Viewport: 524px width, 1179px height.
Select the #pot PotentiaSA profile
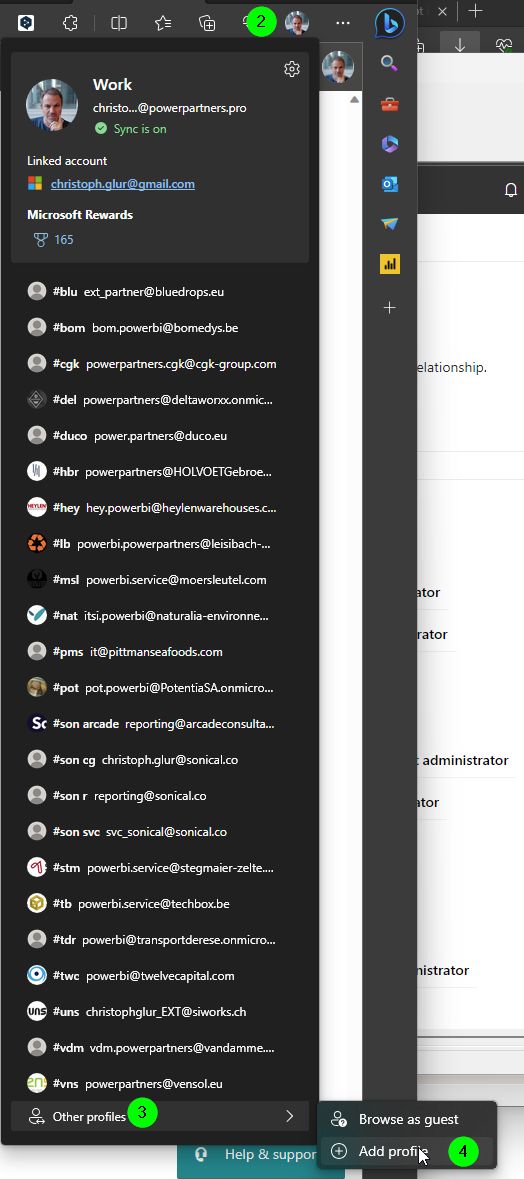160,687
